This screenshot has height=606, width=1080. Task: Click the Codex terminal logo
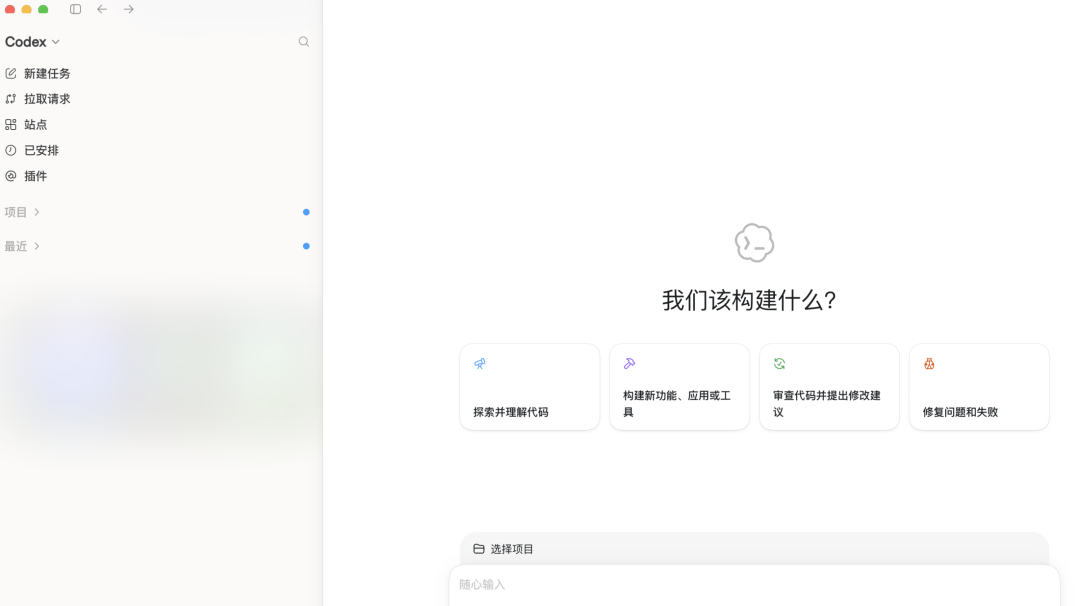click(754, 242)
